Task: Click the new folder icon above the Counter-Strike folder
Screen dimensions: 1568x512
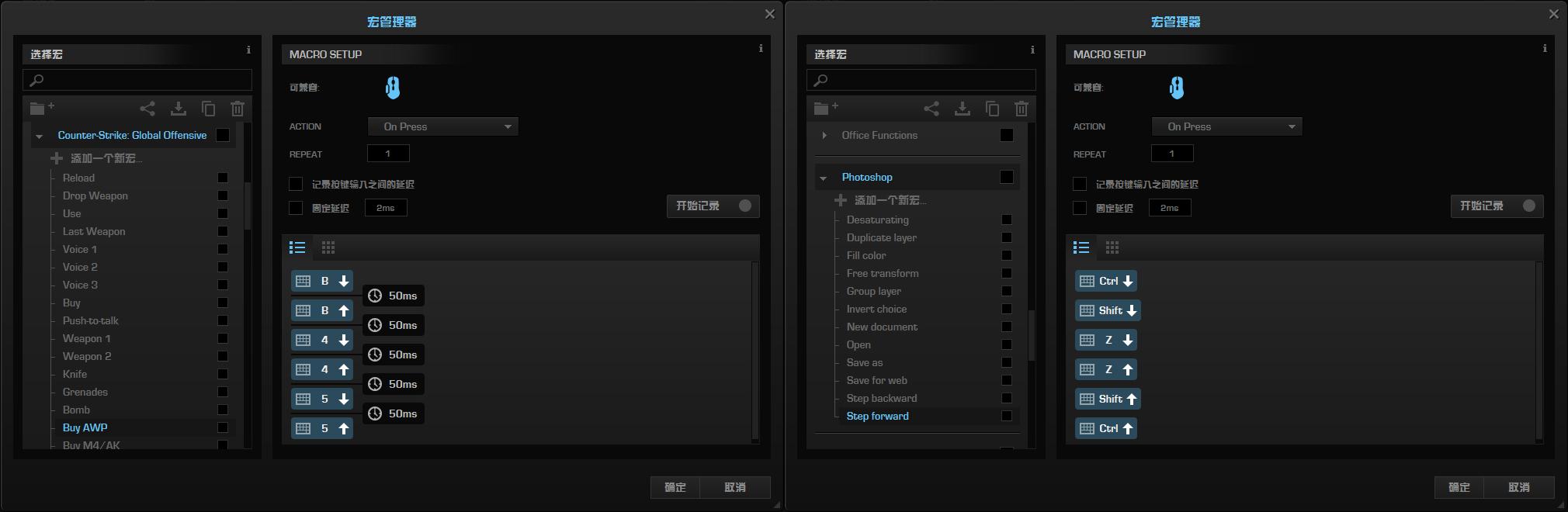Action: click(x=41, y=108)
